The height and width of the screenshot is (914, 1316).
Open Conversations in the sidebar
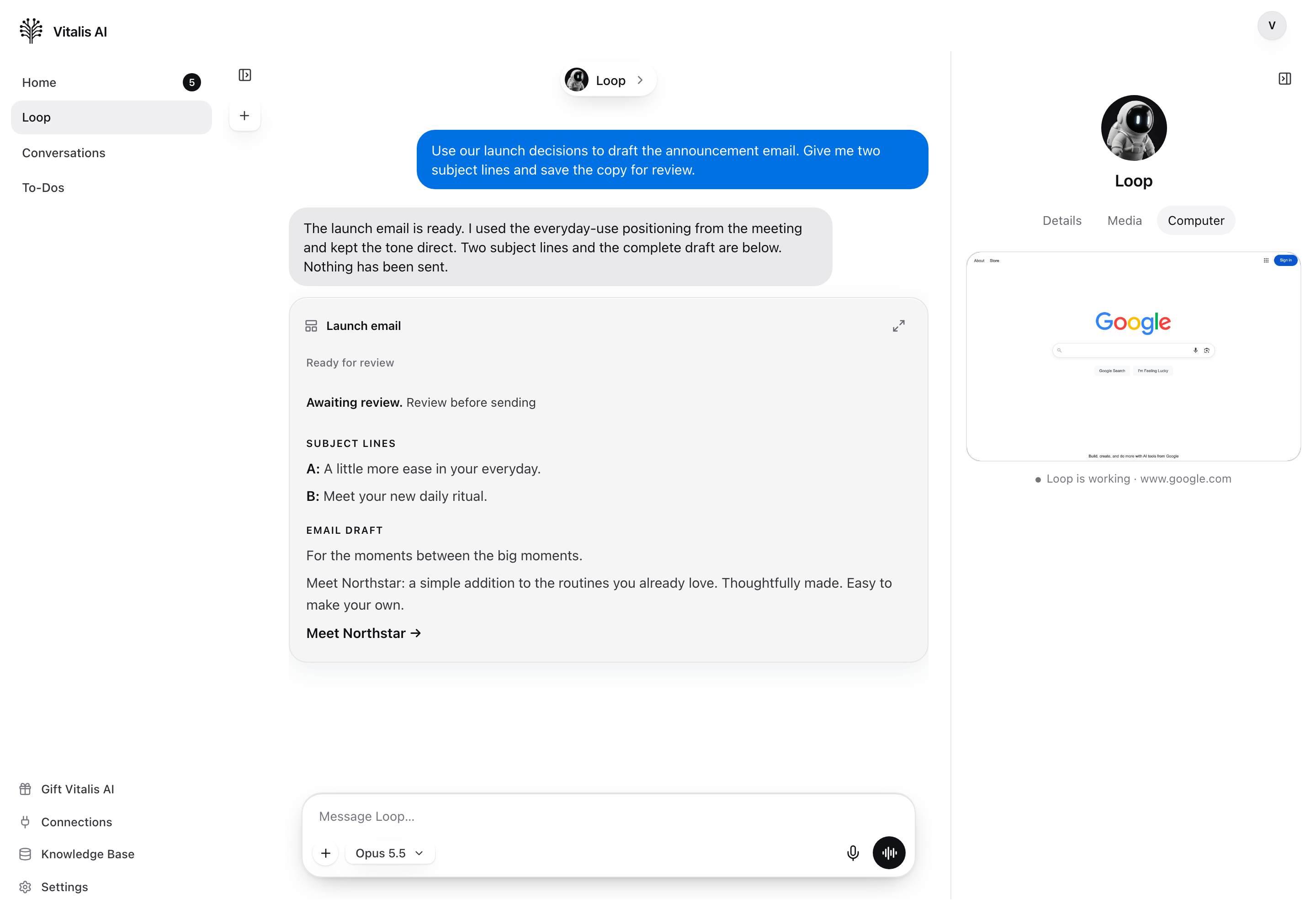tap(111, 153)
